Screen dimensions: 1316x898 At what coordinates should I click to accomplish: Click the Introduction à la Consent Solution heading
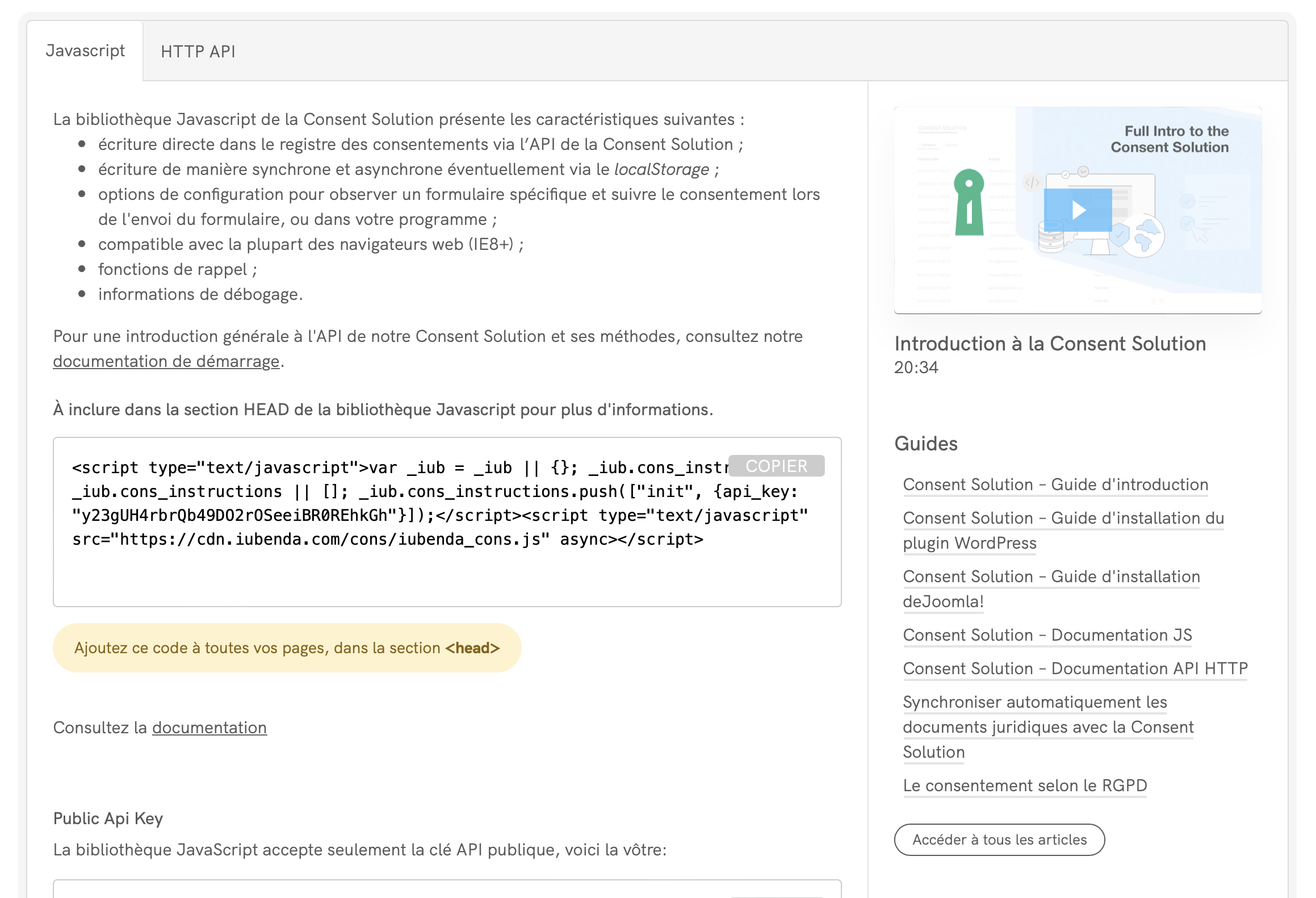[x=1050, y=344]
